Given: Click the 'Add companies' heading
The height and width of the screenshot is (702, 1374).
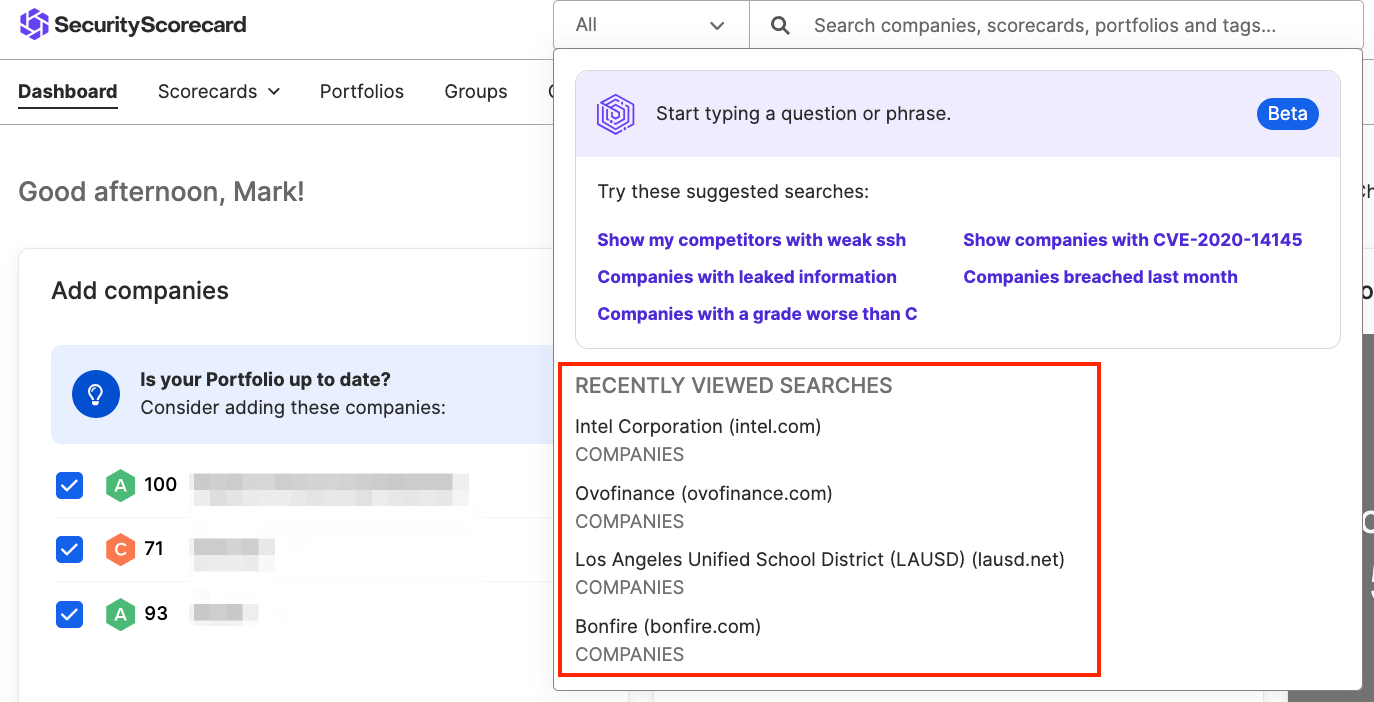Looking at the screenshot, I should tap(140, 291).
